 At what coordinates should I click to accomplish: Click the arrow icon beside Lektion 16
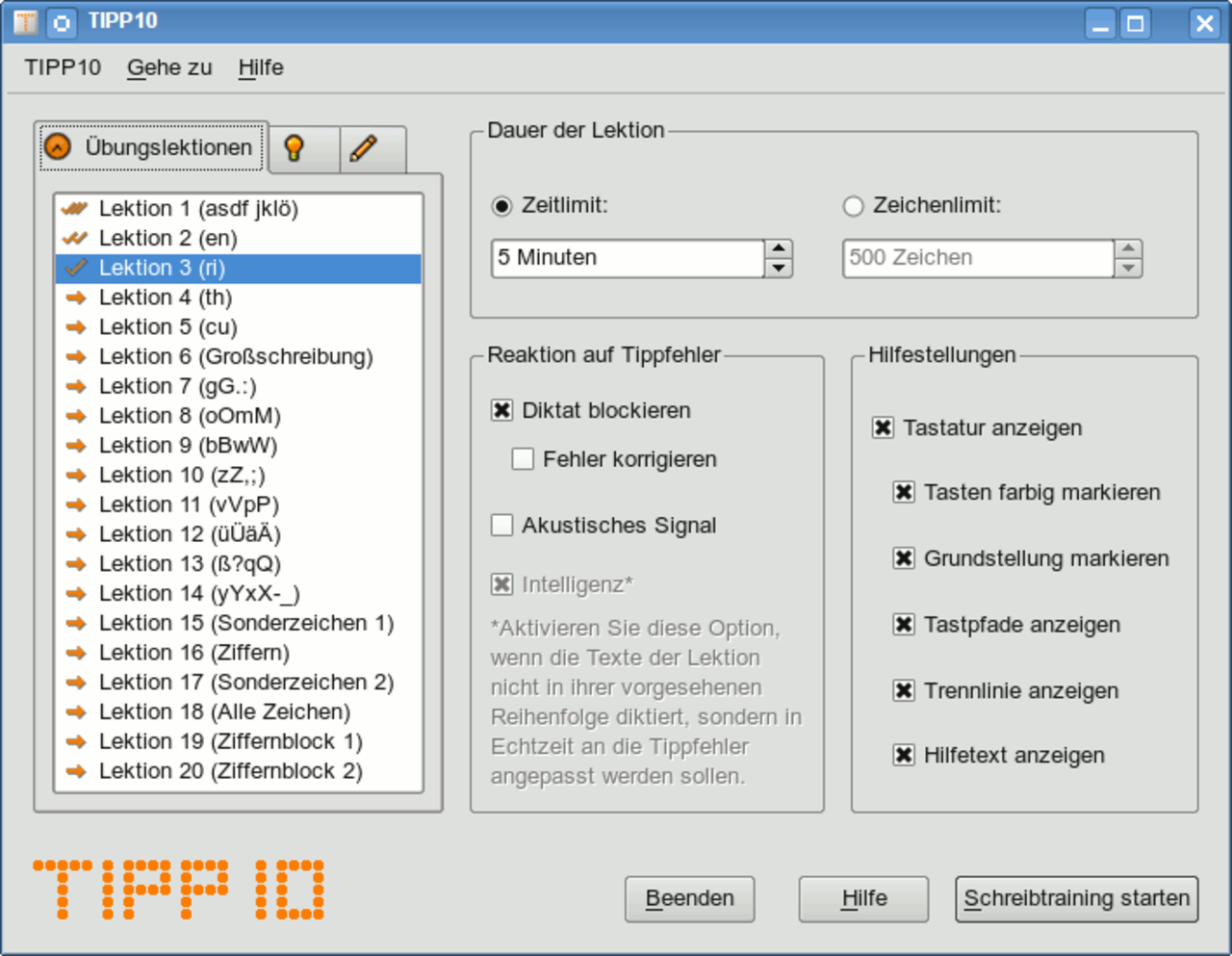pyautogui.click(x=76, y=653)
